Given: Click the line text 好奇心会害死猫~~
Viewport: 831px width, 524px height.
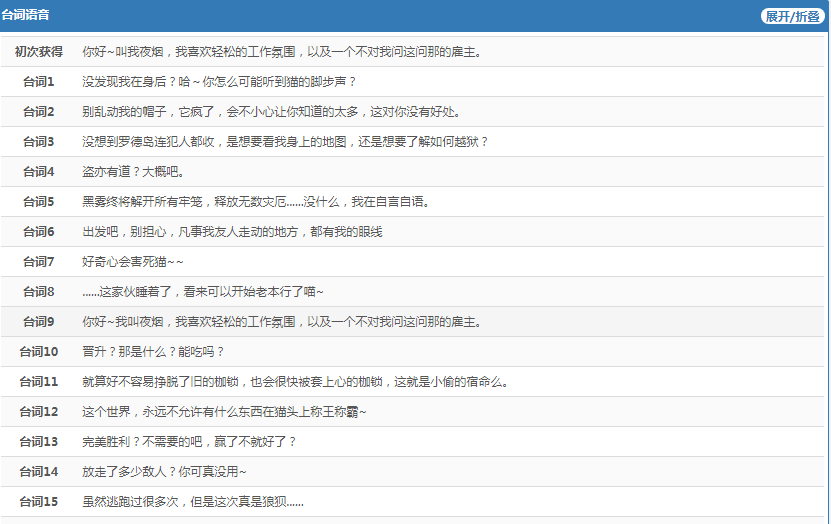Looking at the screenshot, I should point(133,261).
